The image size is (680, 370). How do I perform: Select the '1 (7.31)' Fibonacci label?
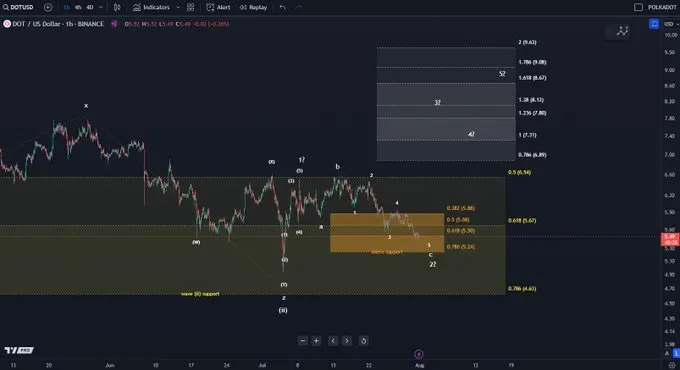(x=527, y=135)
